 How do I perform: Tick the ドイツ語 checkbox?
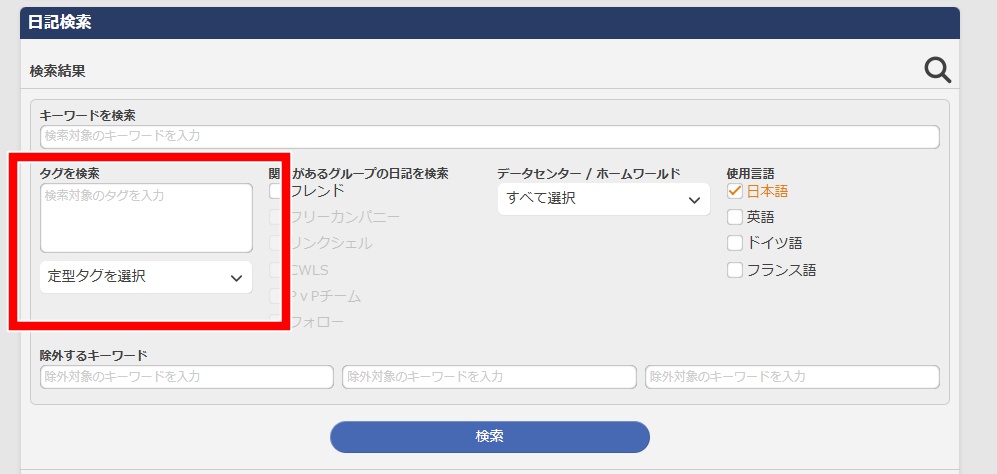(735, 243)
